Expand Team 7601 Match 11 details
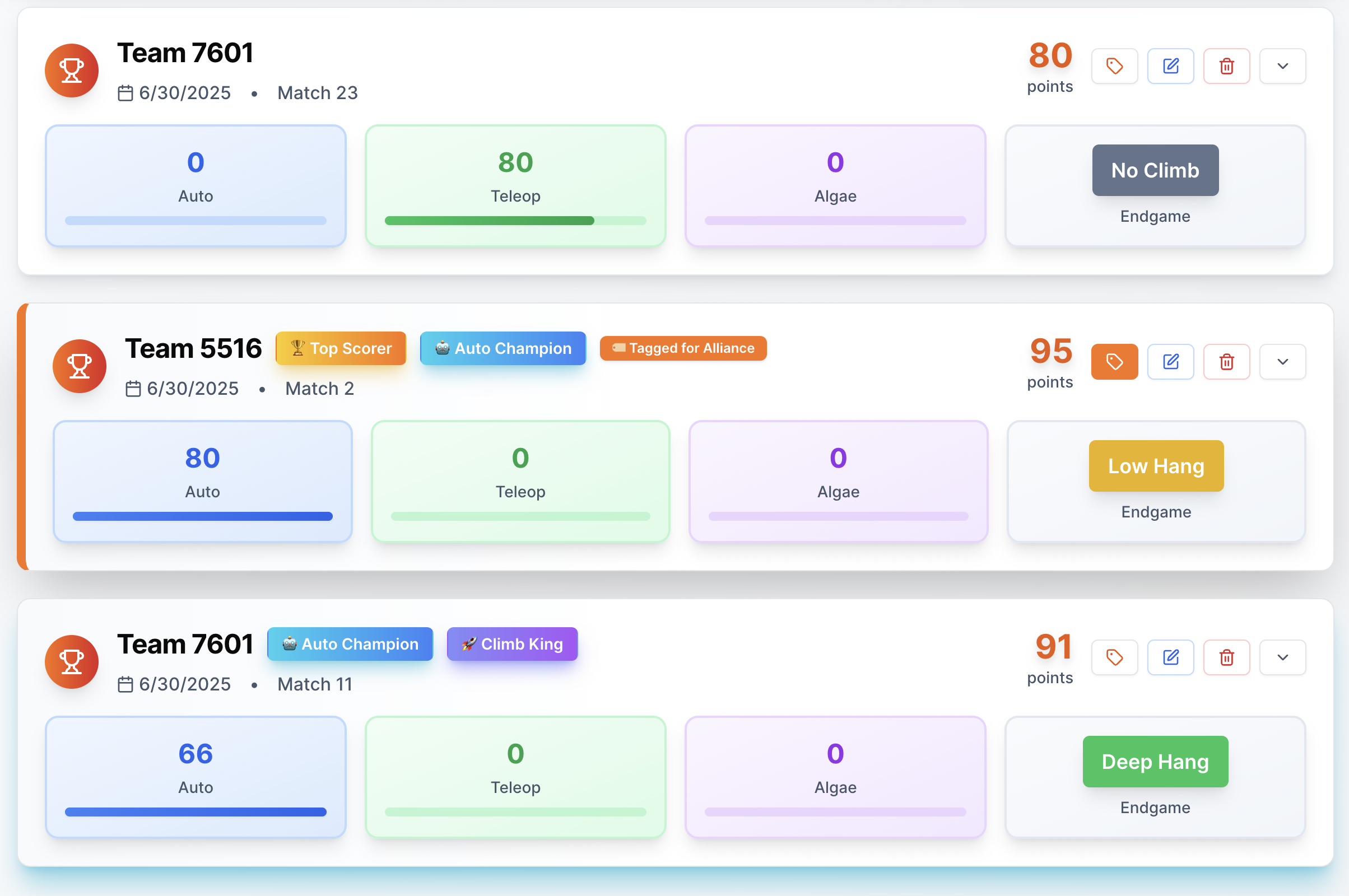This screenshot has height=896, width=1349. click(1282, 657)
